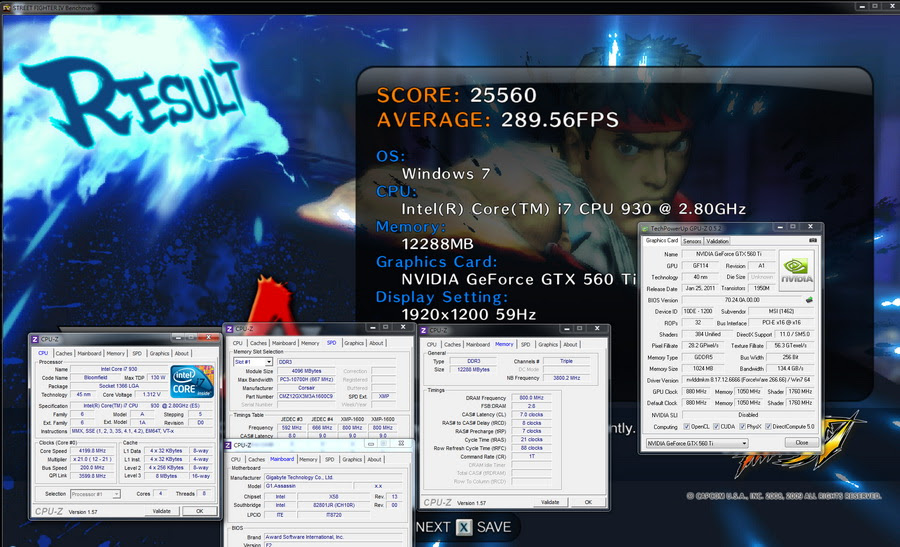
Task: Click the DRAM Frequency value '800.0 MHz'
Action: [x=532, y=397]
